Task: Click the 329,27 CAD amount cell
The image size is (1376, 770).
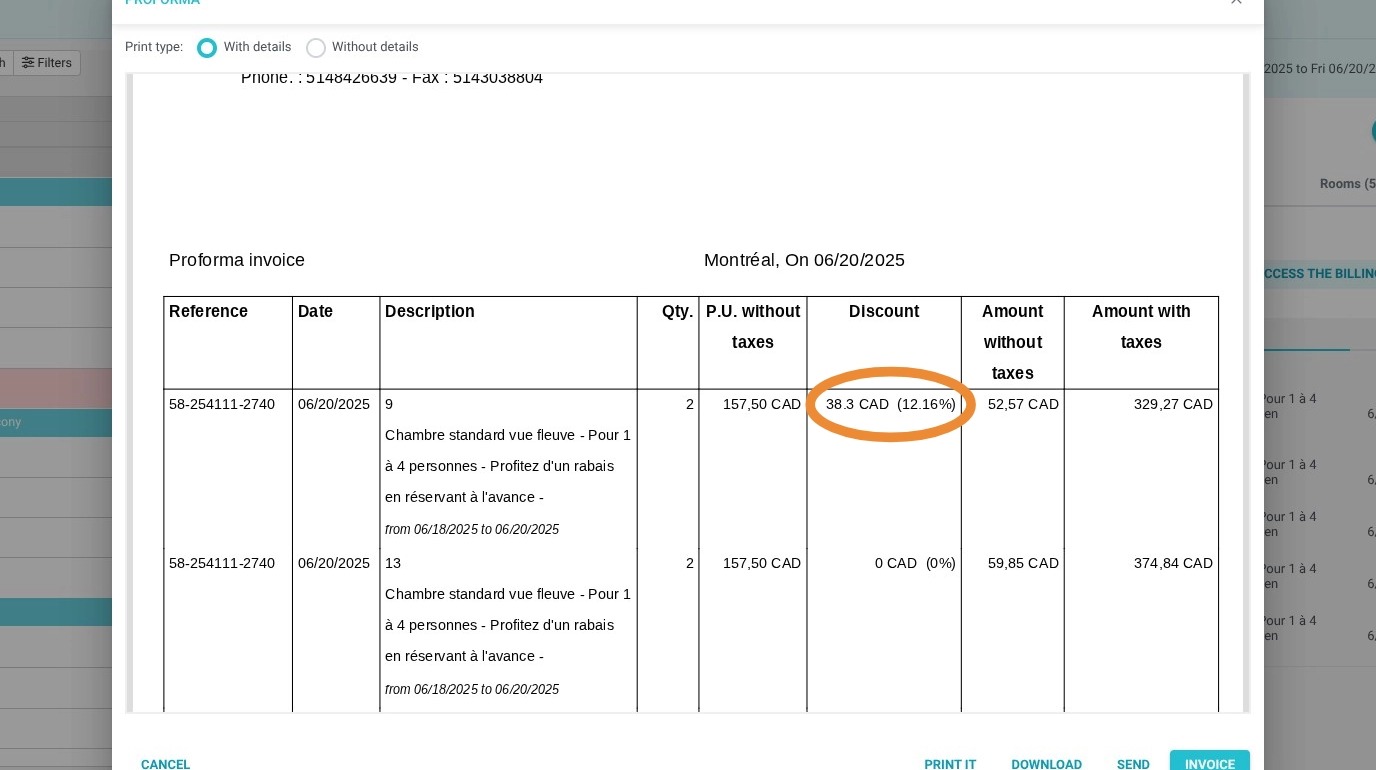Action: (x=1173, y=404)
